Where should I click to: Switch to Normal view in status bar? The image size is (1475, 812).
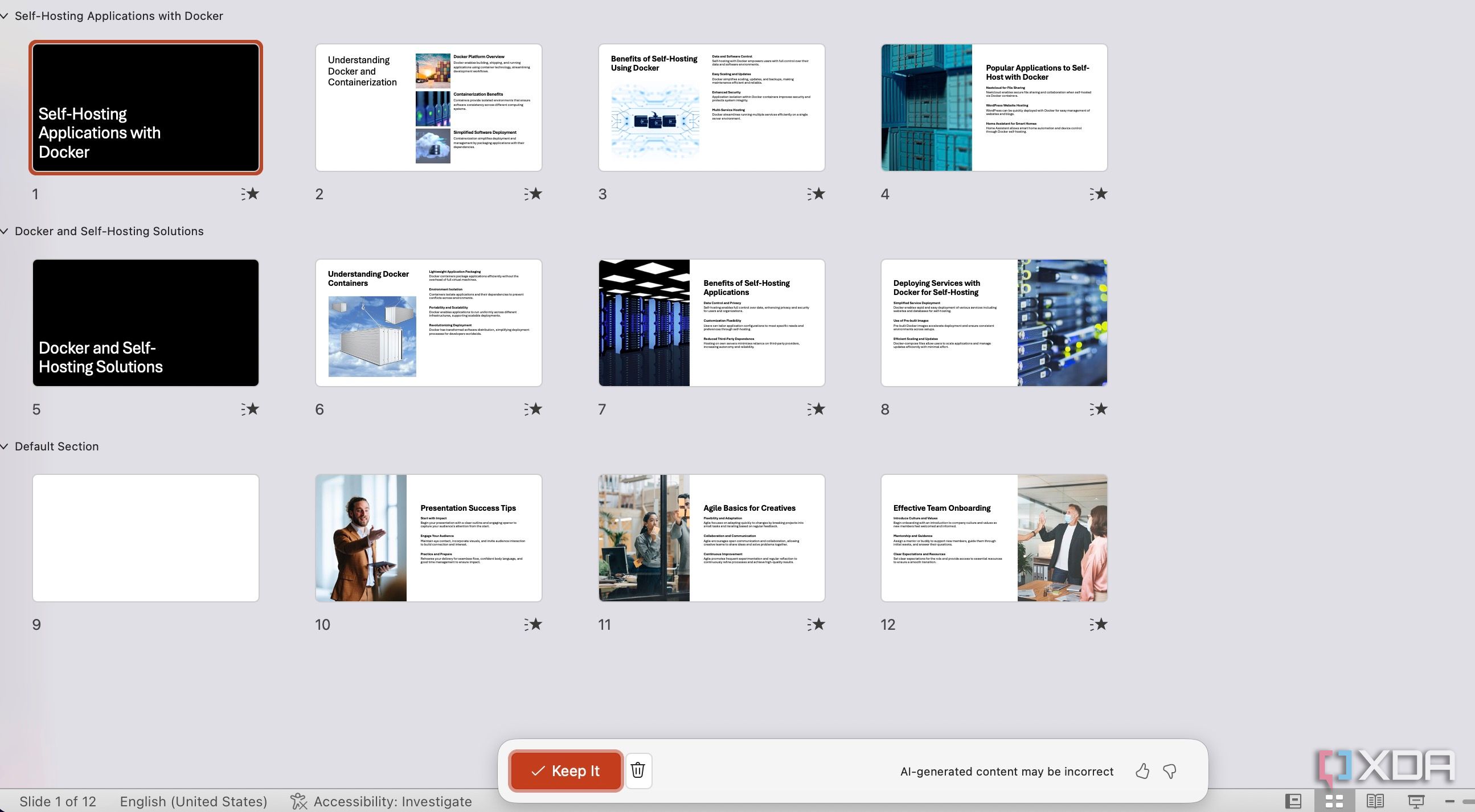coord(1293,801)
